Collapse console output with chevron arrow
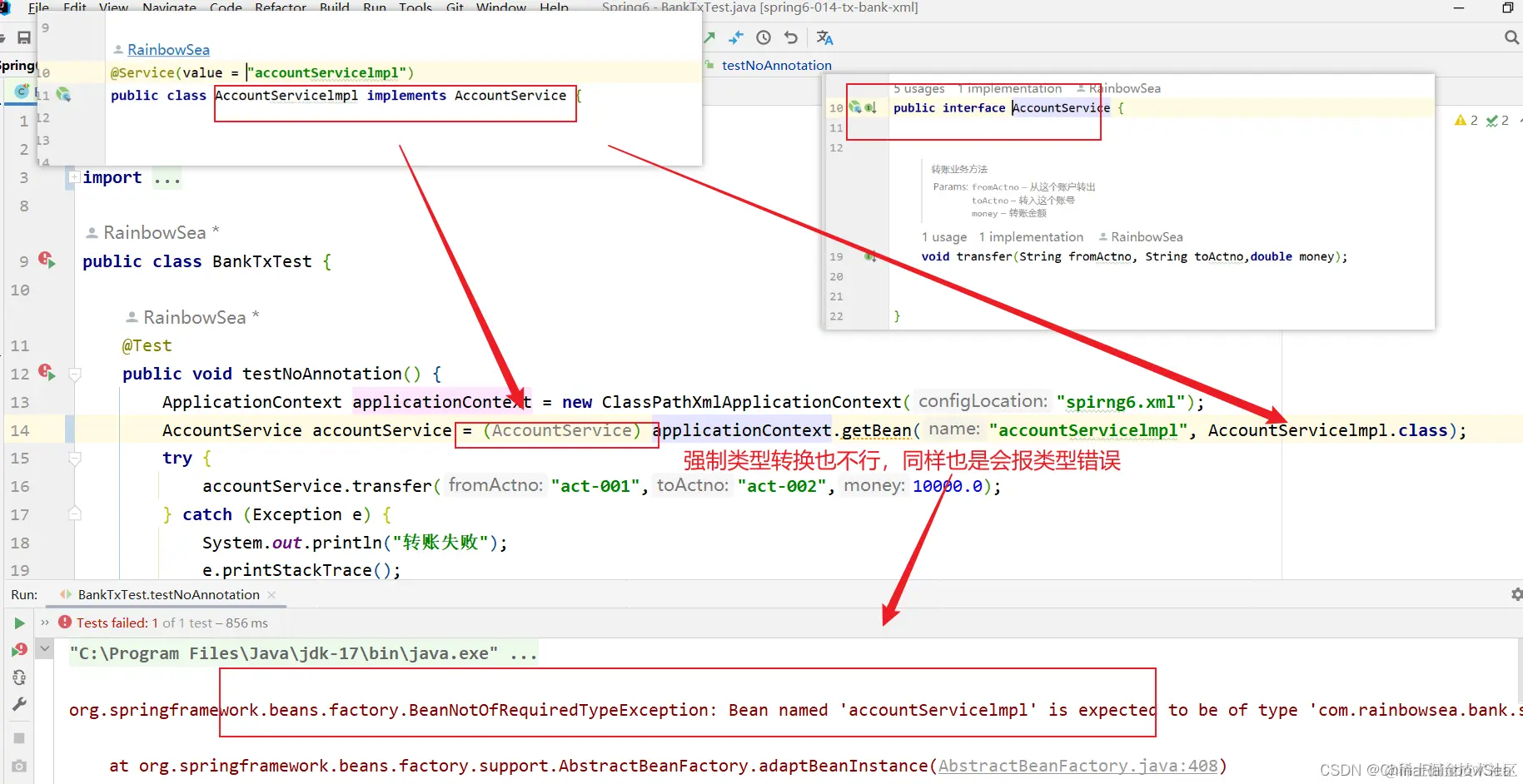The image size is (1523, 784). coord(45,648)
